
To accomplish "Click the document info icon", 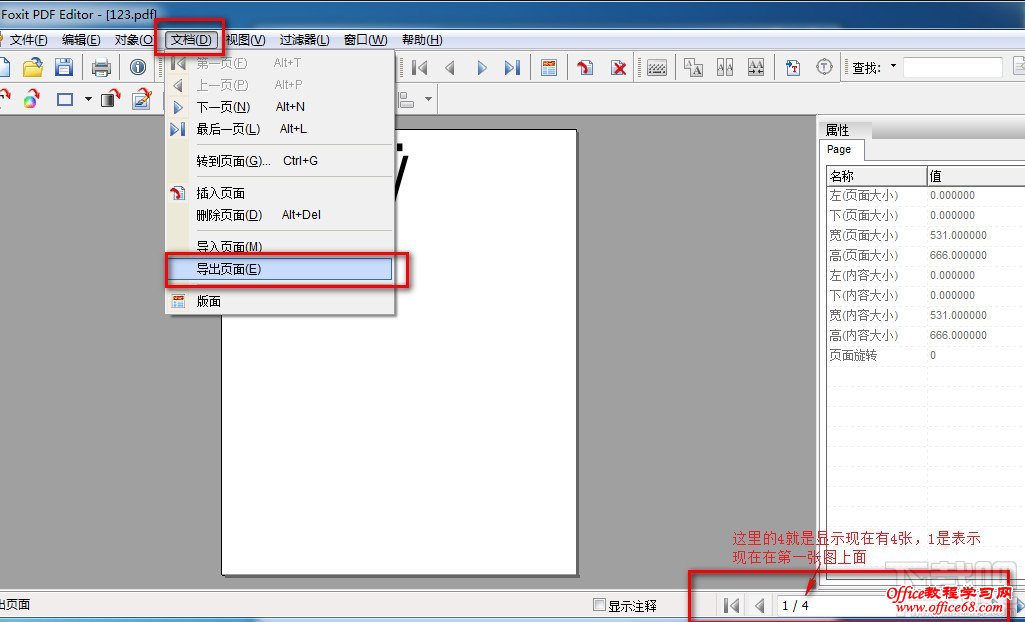I will (x=137, y=67).
